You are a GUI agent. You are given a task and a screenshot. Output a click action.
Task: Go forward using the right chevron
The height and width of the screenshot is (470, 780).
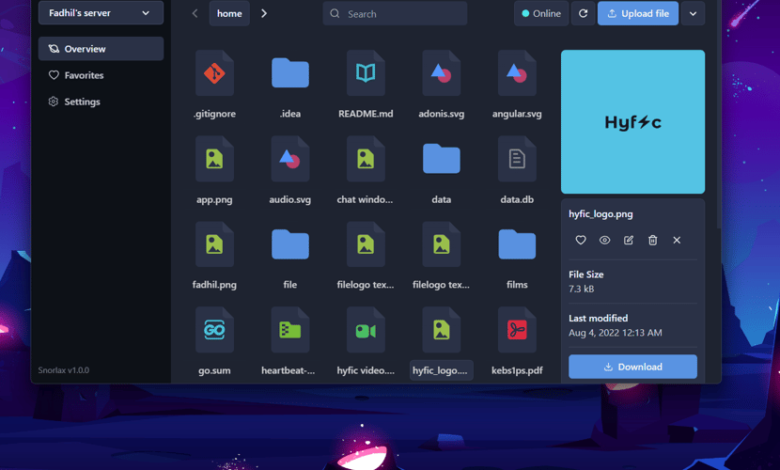pyautogui.click(x=264, y=13)
